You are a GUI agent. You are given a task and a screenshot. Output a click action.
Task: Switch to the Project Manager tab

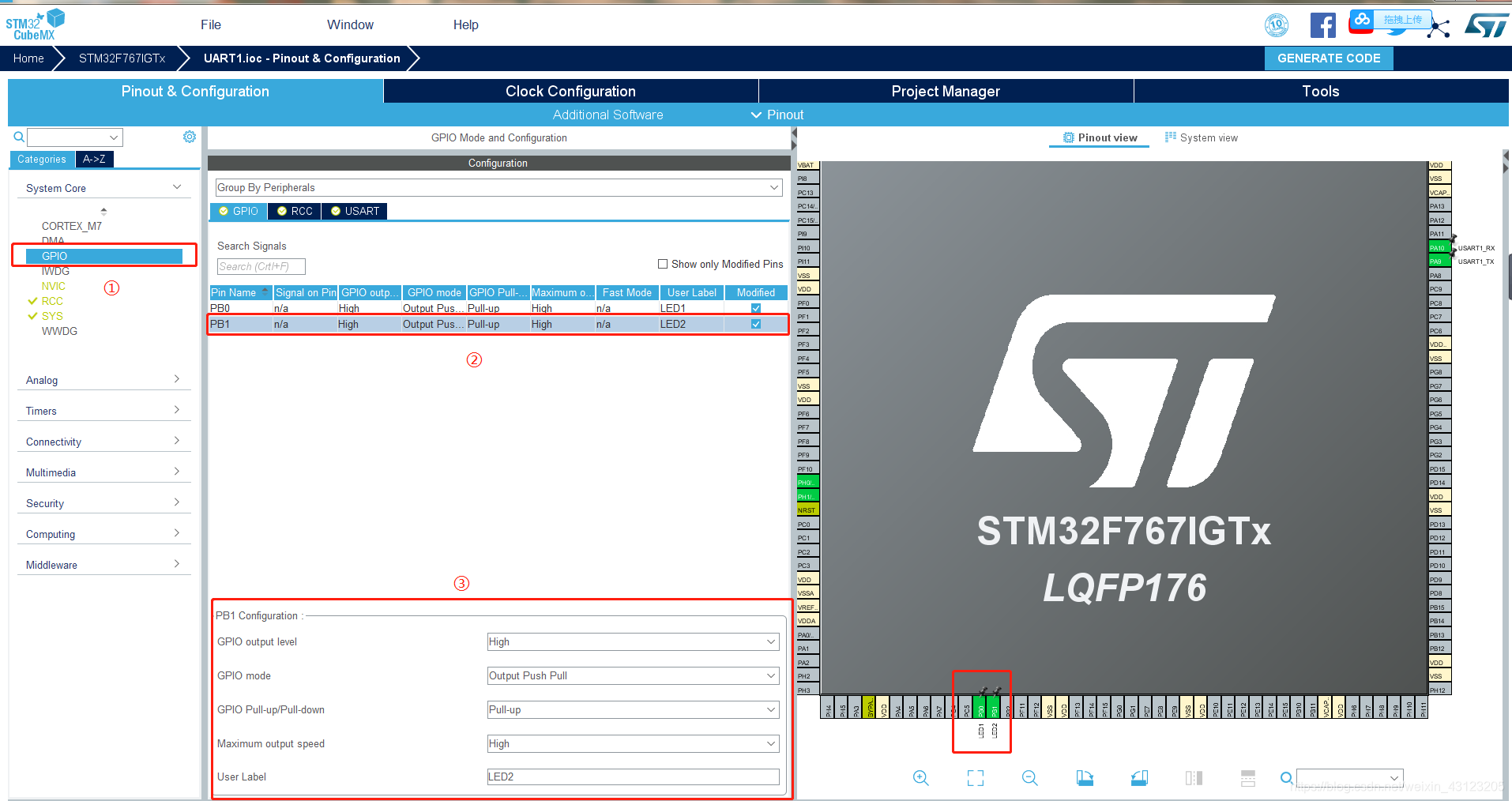[x=946, y=91]
